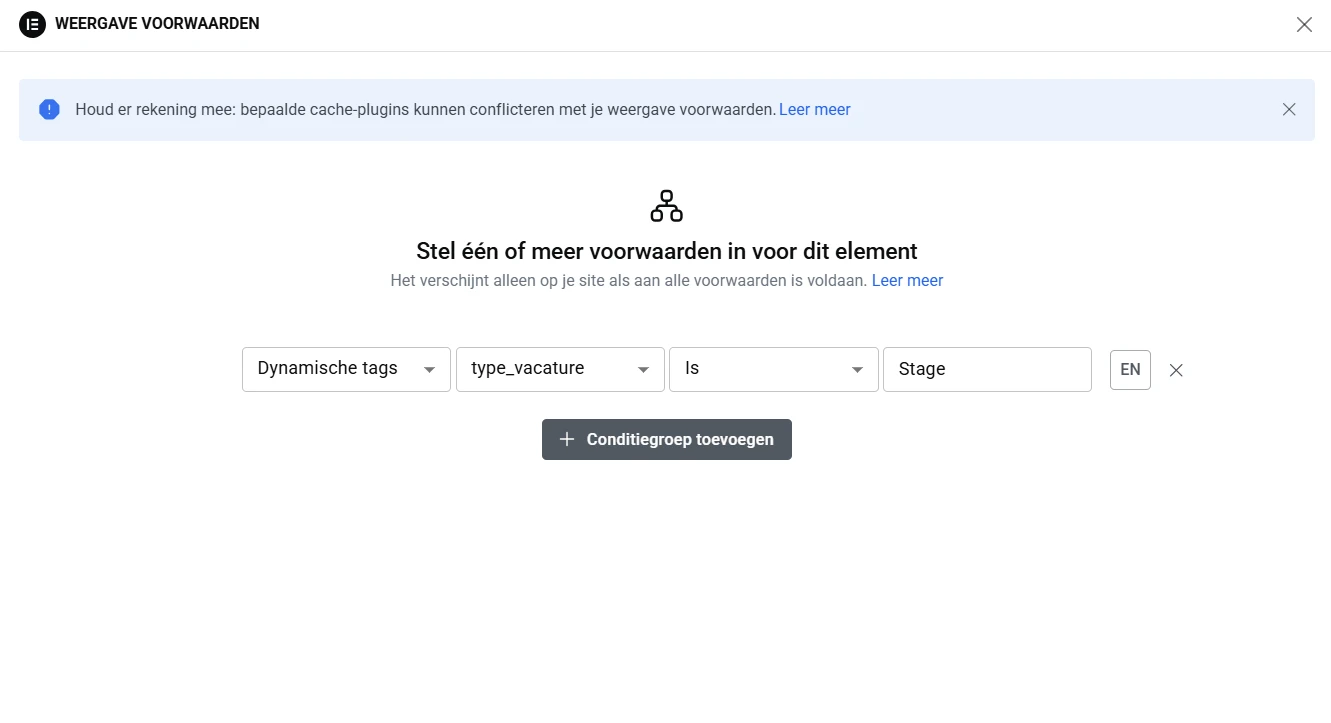Open Leer meer link in cache notice

coord(815,110)
